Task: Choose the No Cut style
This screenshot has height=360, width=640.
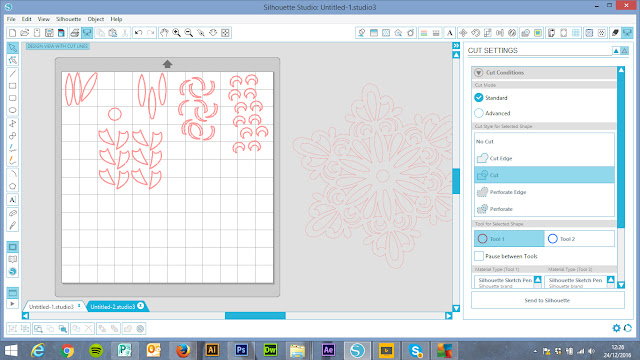Action: pyautogui.click(x=544, y=142)
